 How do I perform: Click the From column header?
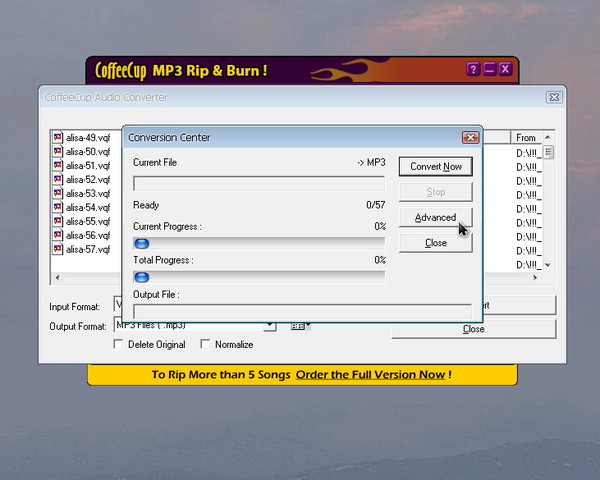[527, 137]
